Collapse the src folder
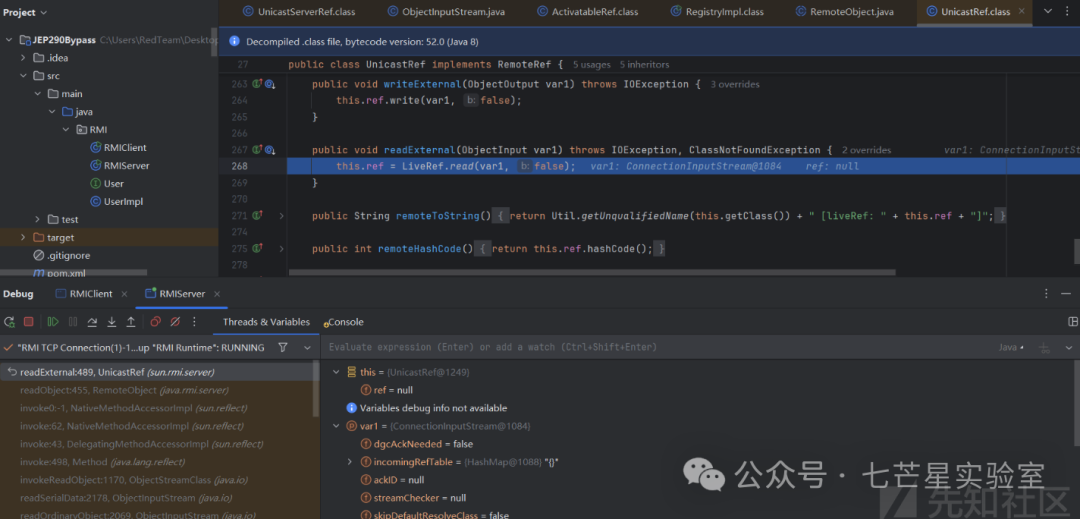The image size is (1080, 519). tap(23, 76)
